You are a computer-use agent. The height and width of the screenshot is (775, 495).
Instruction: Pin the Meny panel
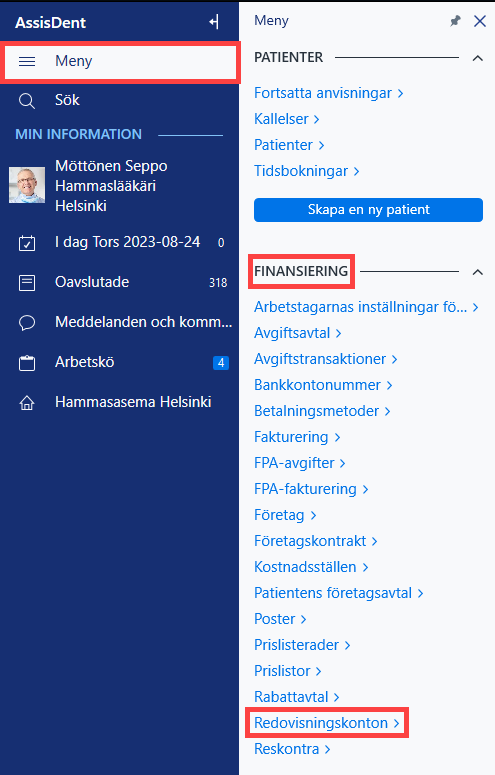tap(454, 21)
